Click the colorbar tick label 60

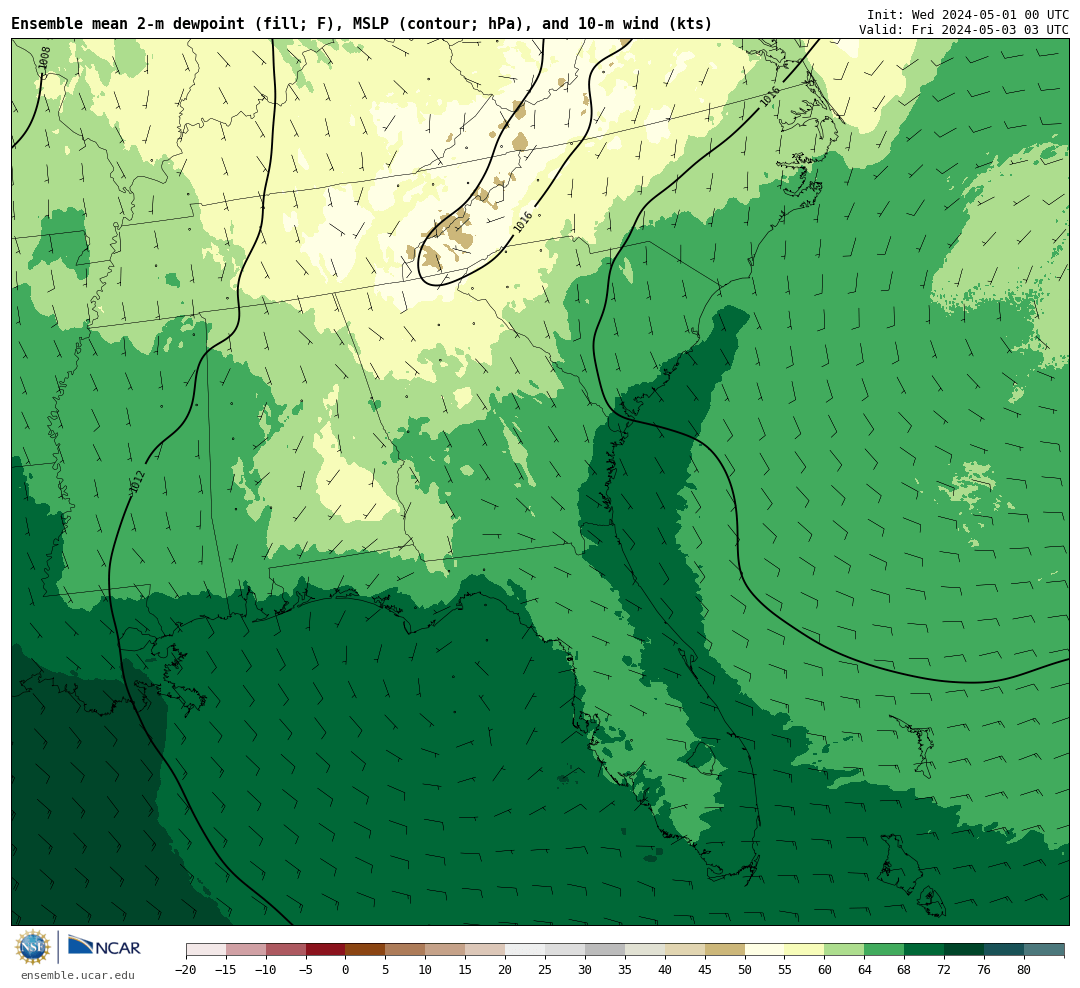(825, 970)
